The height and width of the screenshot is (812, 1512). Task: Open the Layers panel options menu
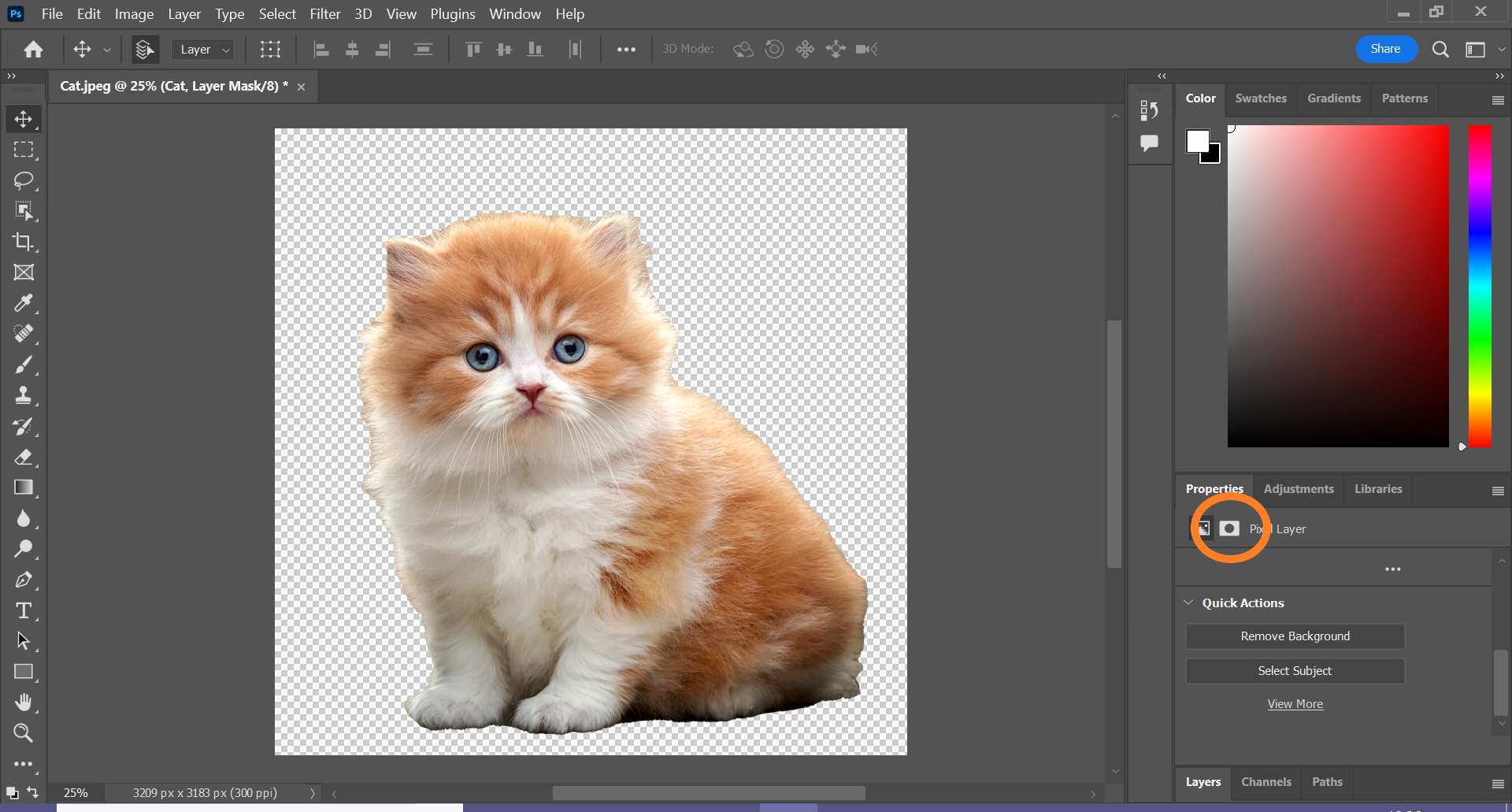(1498, 784)
